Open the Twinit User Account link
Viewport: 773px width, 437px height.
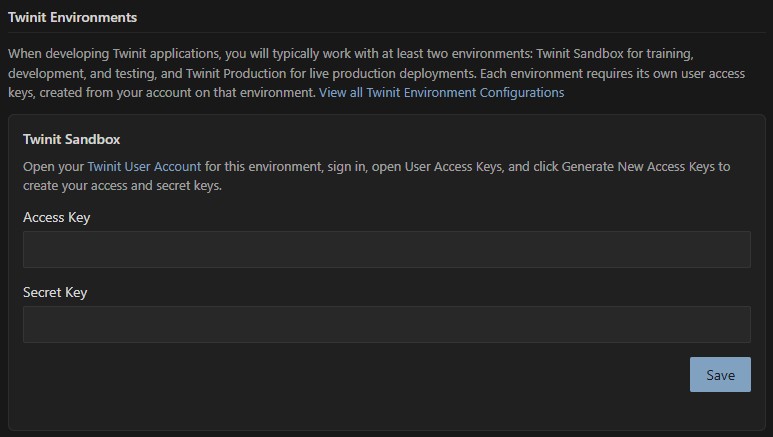coord(144,167)
